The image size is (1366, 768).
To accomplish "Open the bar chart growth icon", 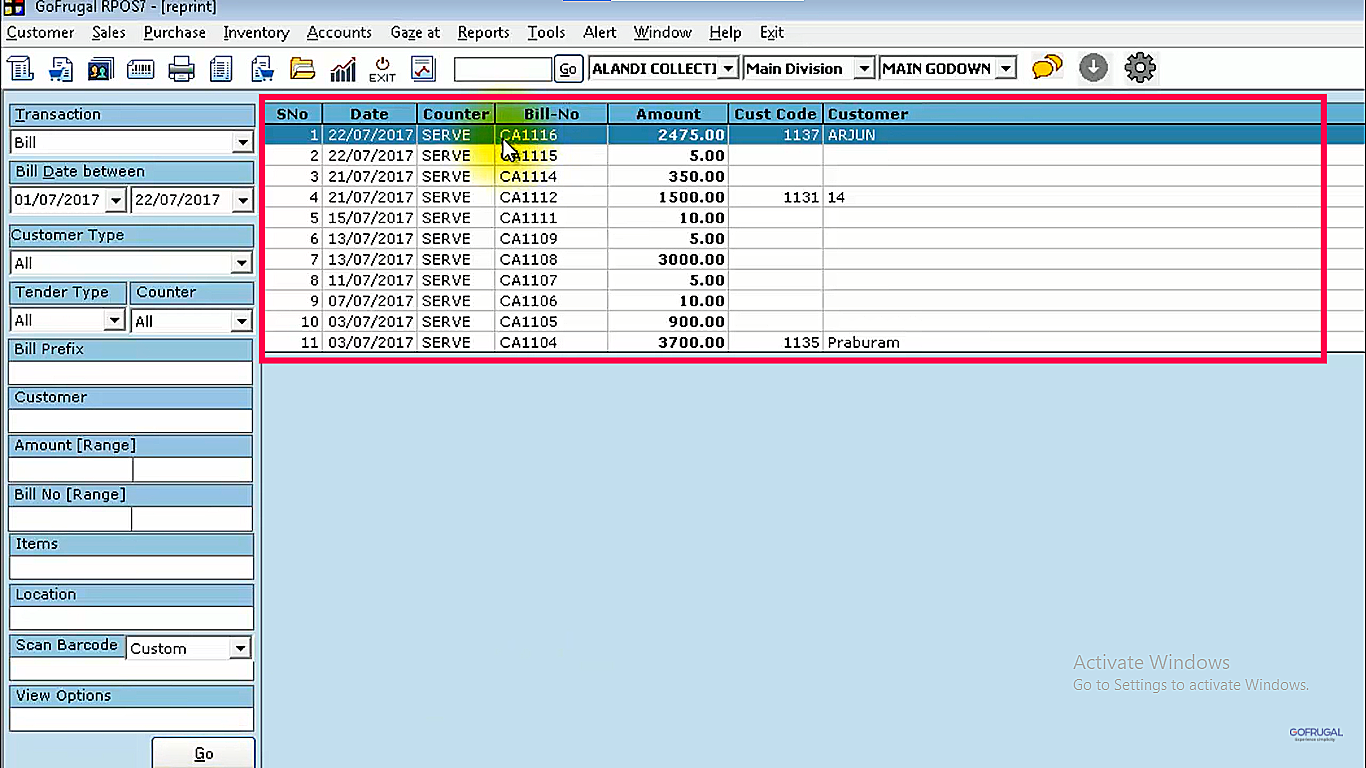I will (343, 68).
